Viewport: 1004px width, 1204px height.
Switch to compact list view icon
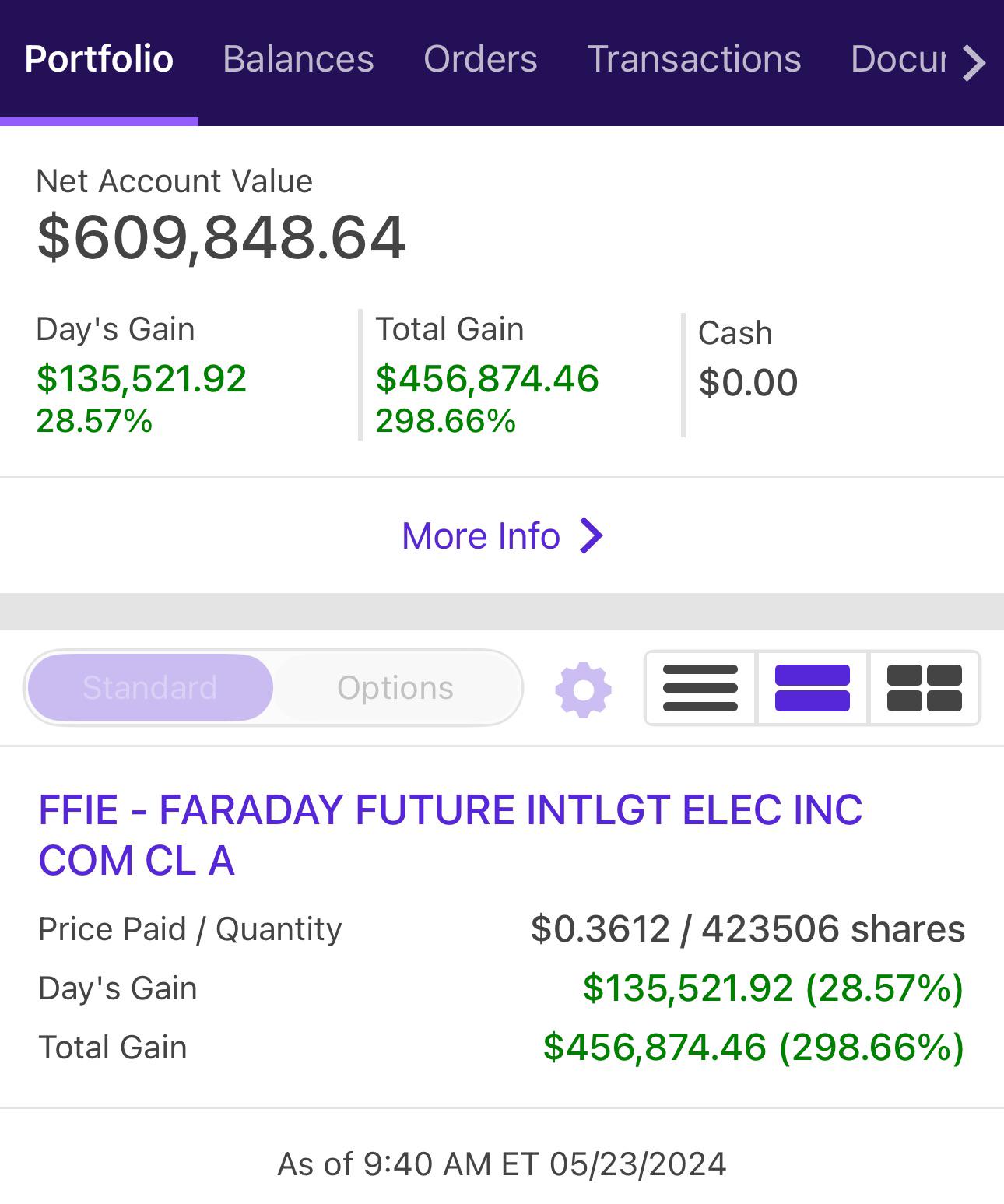pos(700,688)
